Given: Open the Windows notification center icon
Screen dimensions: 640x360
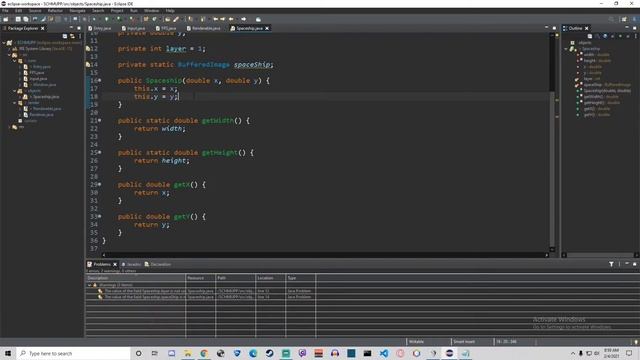Looking at the screenshot, I should click(629, 353).
